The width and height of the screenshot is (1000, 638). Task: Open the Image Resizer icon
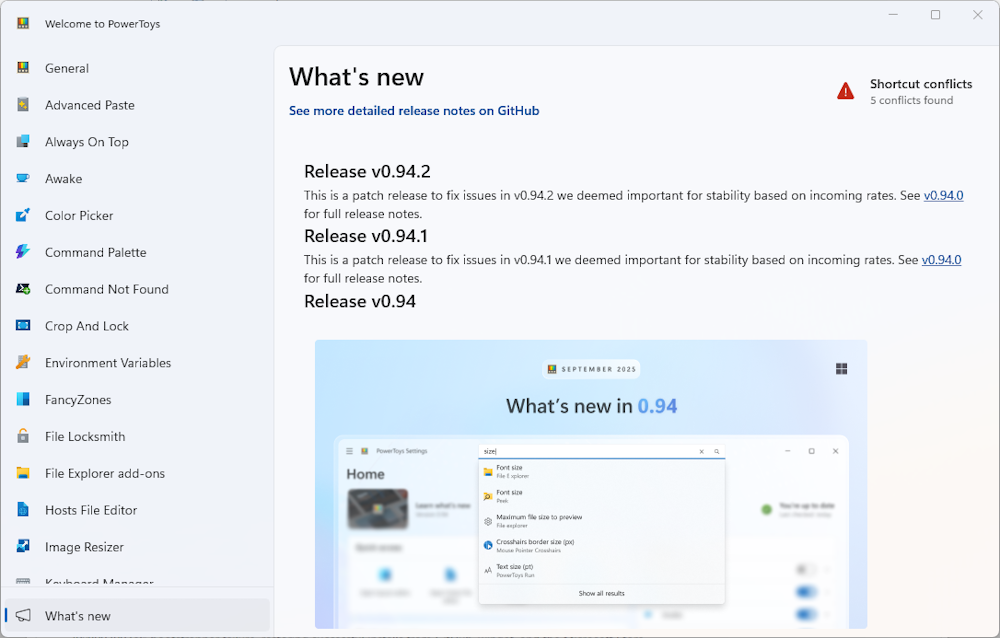tap(23, 547)
